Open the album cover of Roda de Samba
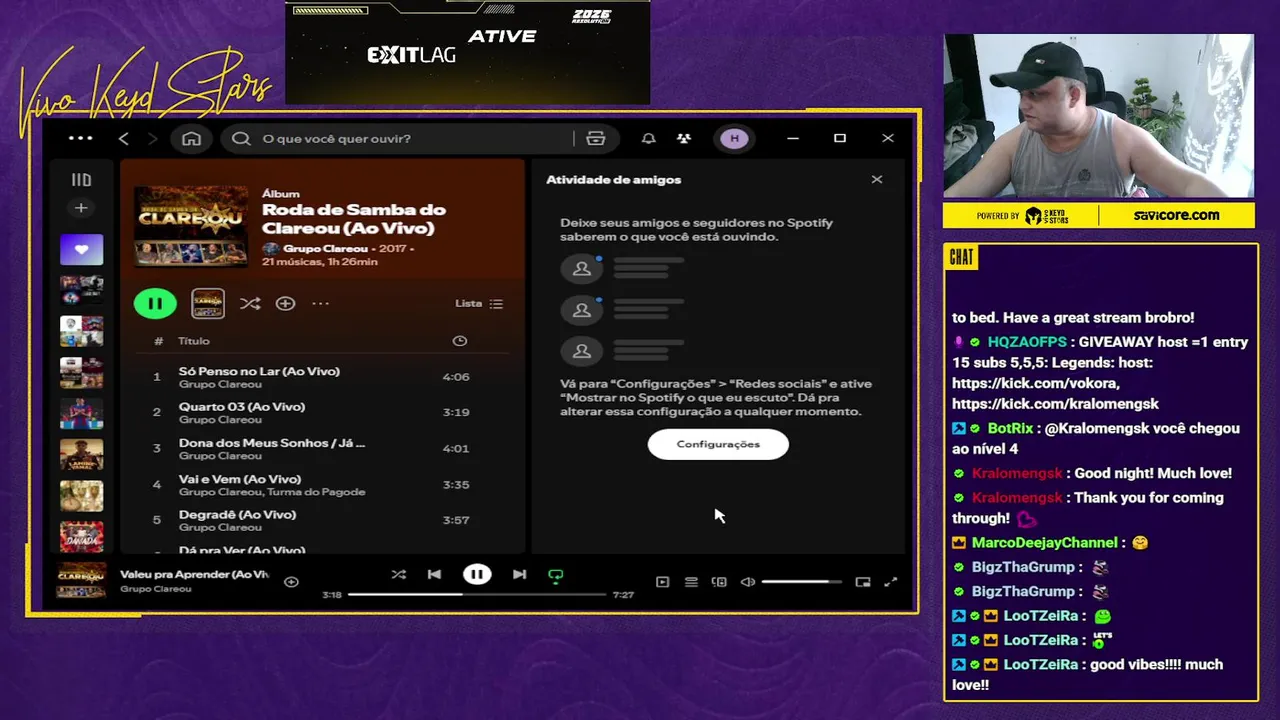 coord(191,226)
